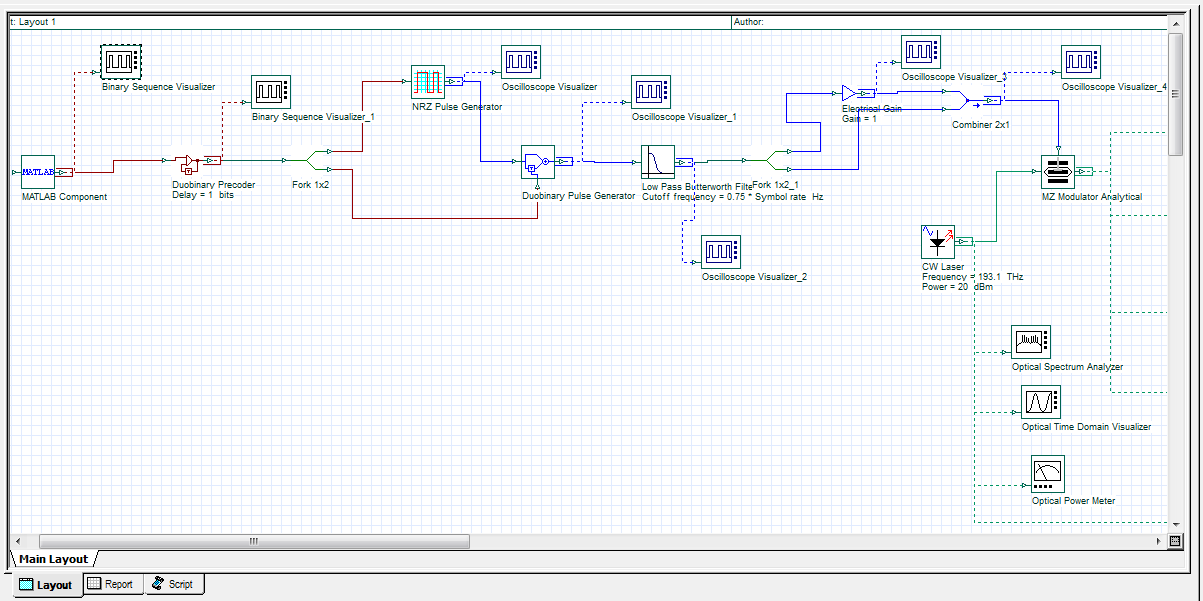1203x601 pixels.
Task: Select the Electrical Gain amplifier icon
Action: (851, 92)
